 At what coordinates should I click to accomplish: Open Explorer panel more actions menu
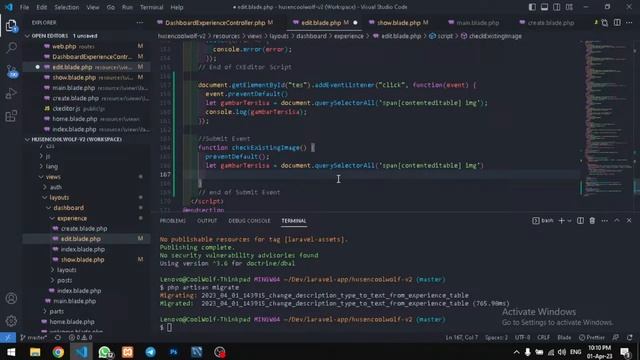140,23
